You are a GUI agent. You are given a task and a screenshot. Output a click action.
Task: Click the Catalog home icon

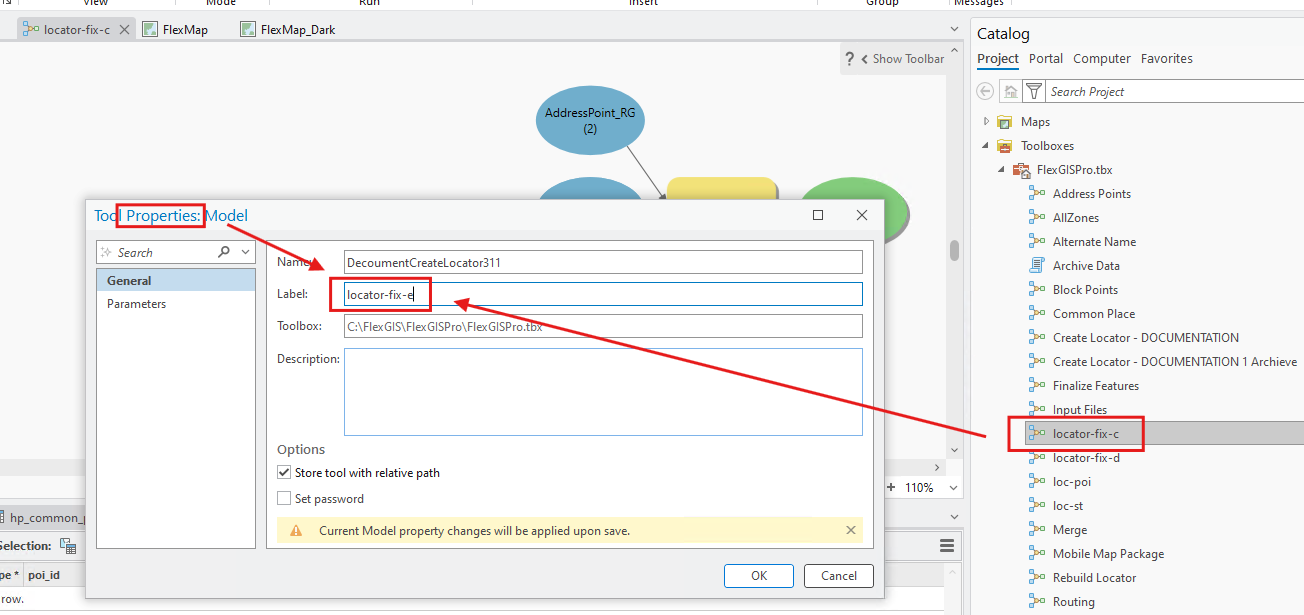click(1011, 91)
